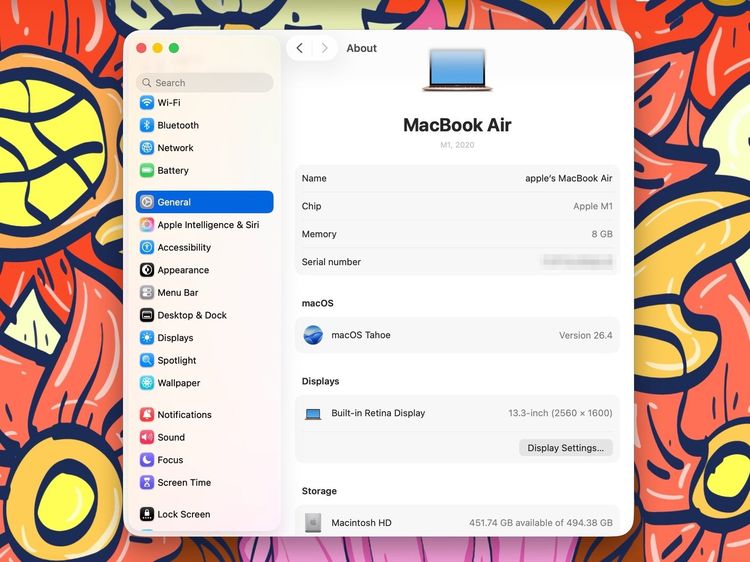Open Screen Time label
750x562 pixels.
tap(184, 482)
